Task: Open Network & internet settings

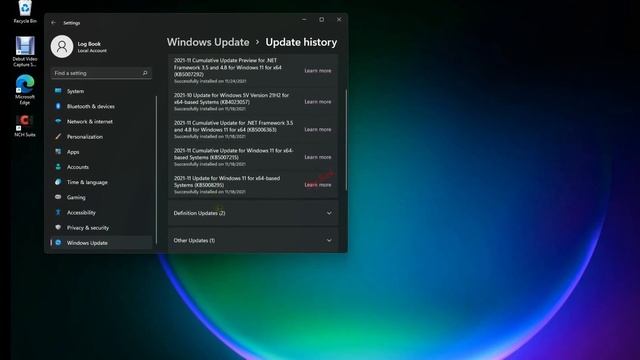Action: pyautogui.click(x=101, y=121)
